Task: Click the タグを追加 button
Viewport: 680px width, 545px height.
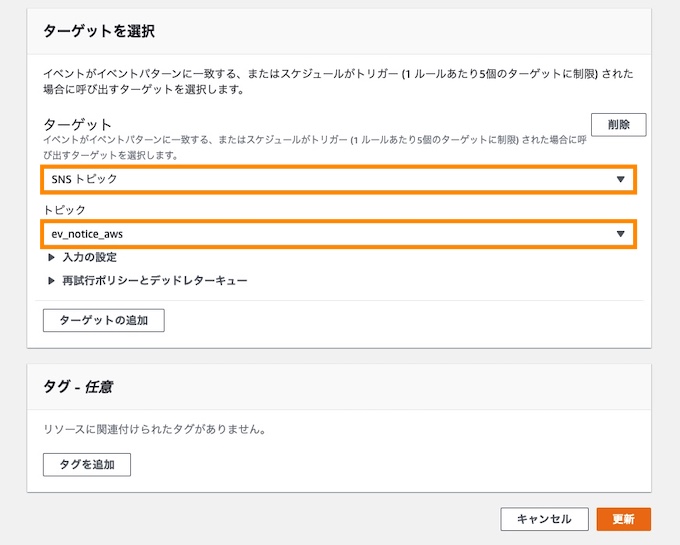Action: (87, 465)
